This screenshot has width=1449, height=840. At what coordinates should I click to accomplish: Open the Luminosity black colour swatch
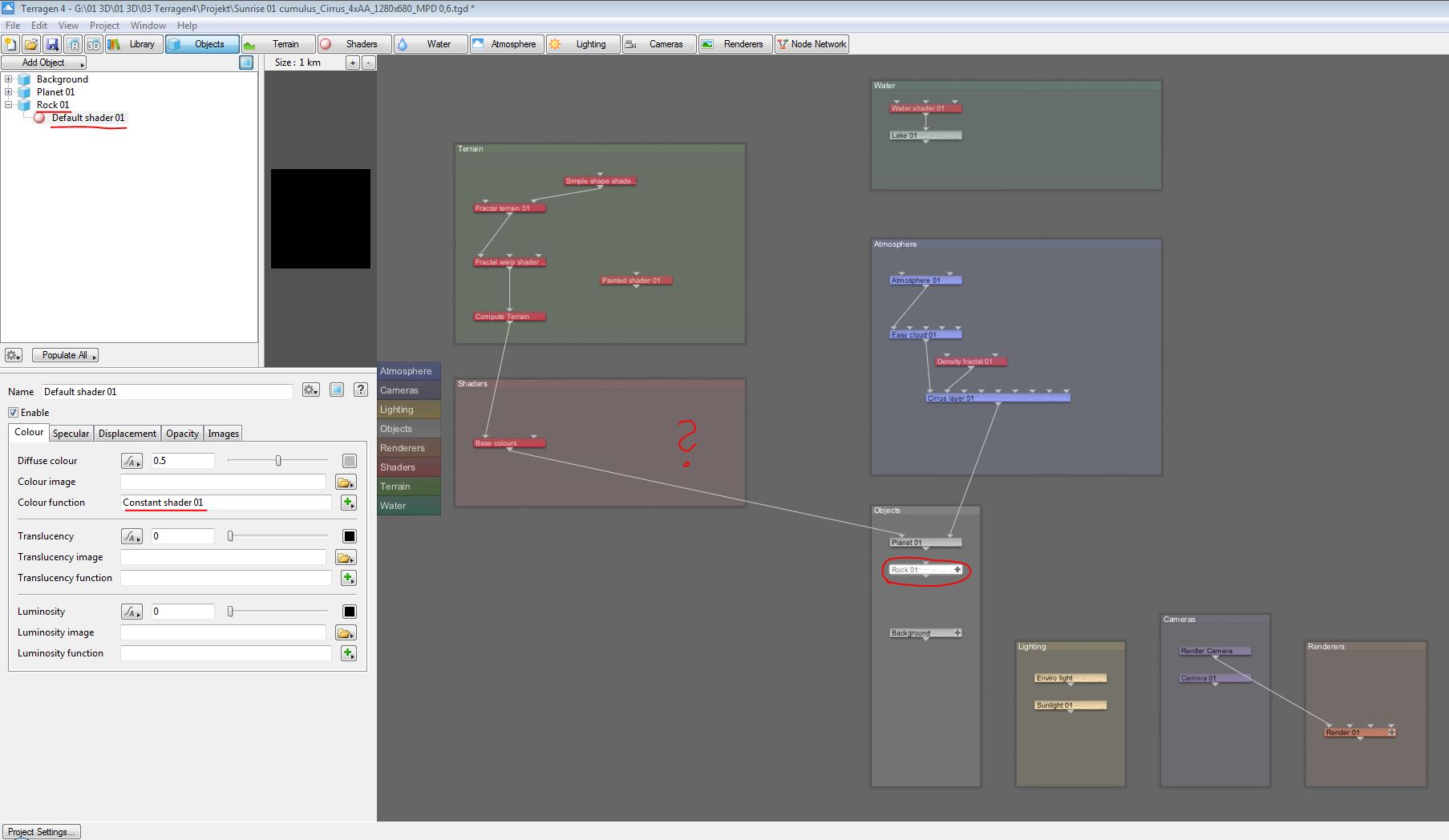(349, 612)
